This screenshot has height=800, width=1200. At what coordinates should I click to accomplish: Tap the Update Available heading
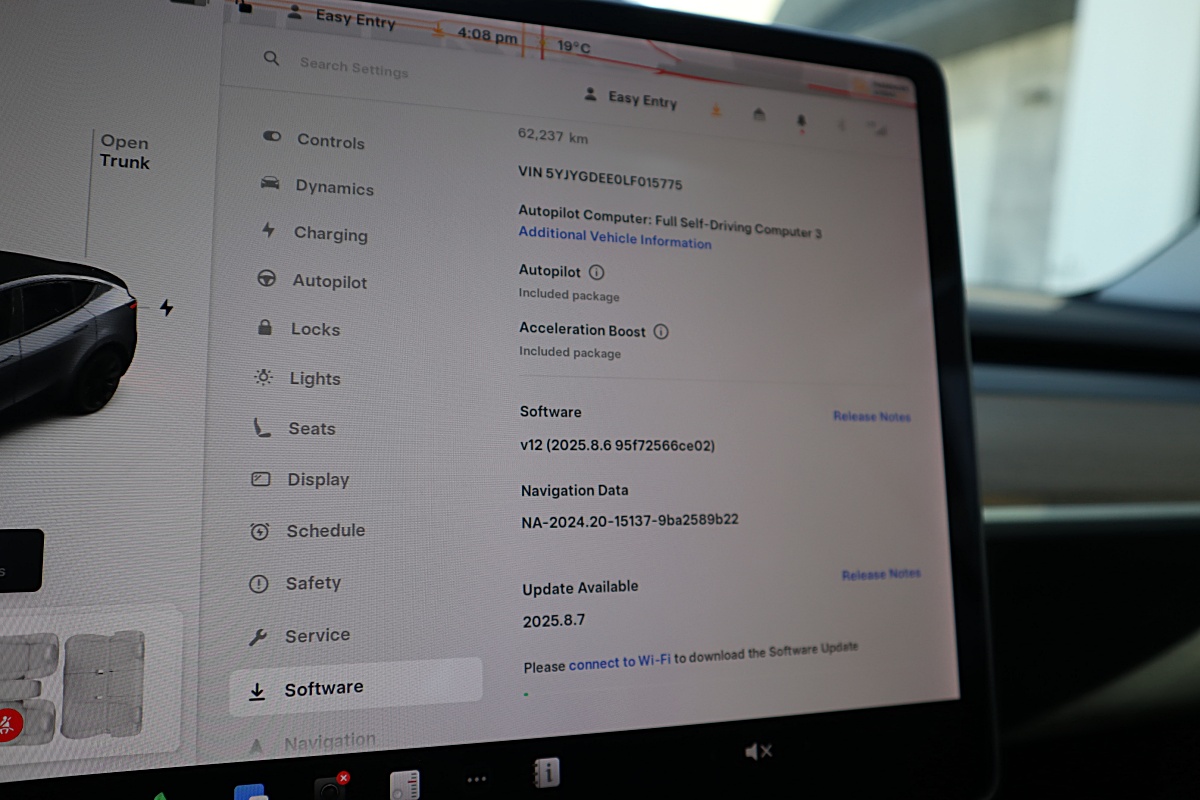click(x=580, y=587)
